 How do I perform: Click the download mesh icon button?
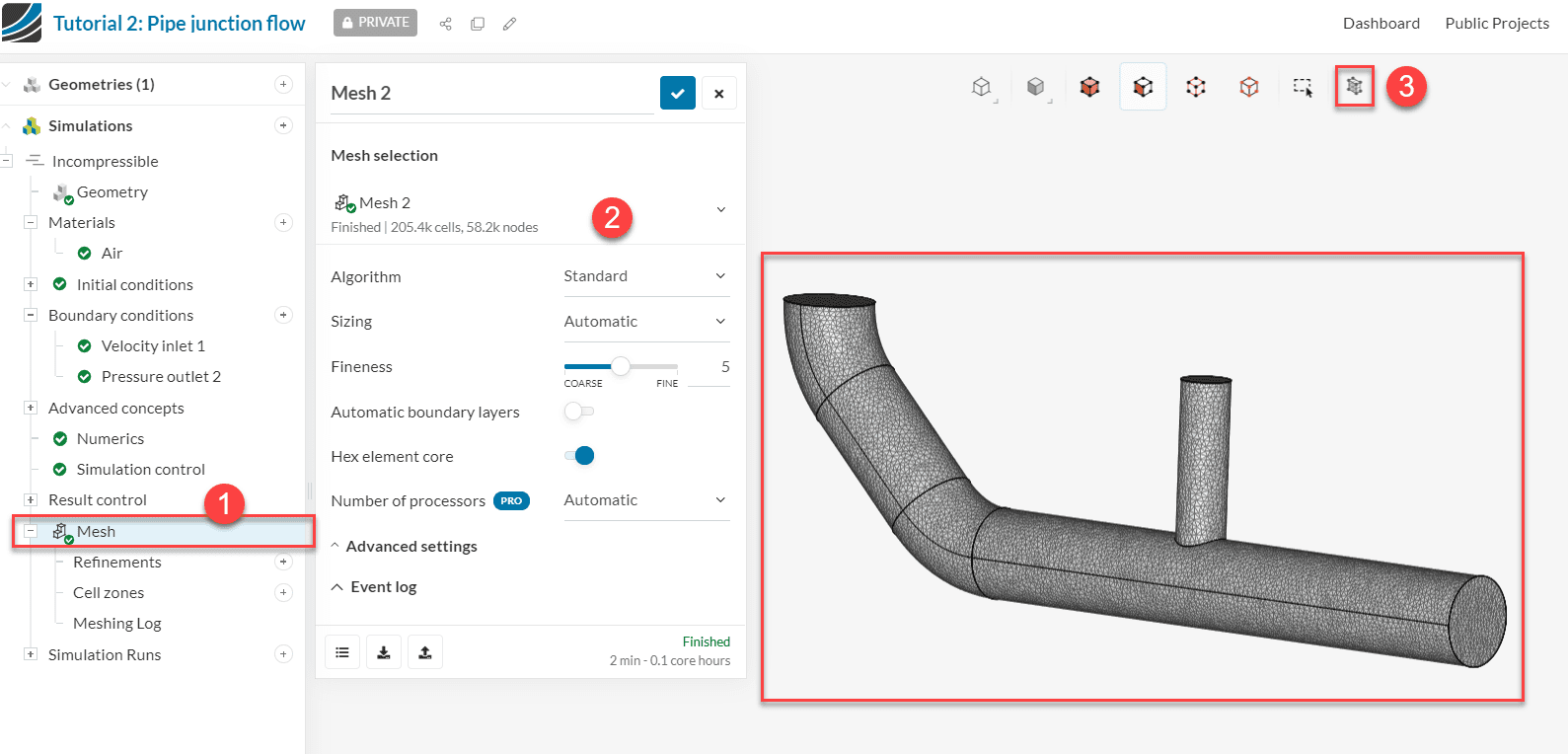point(384,652)
